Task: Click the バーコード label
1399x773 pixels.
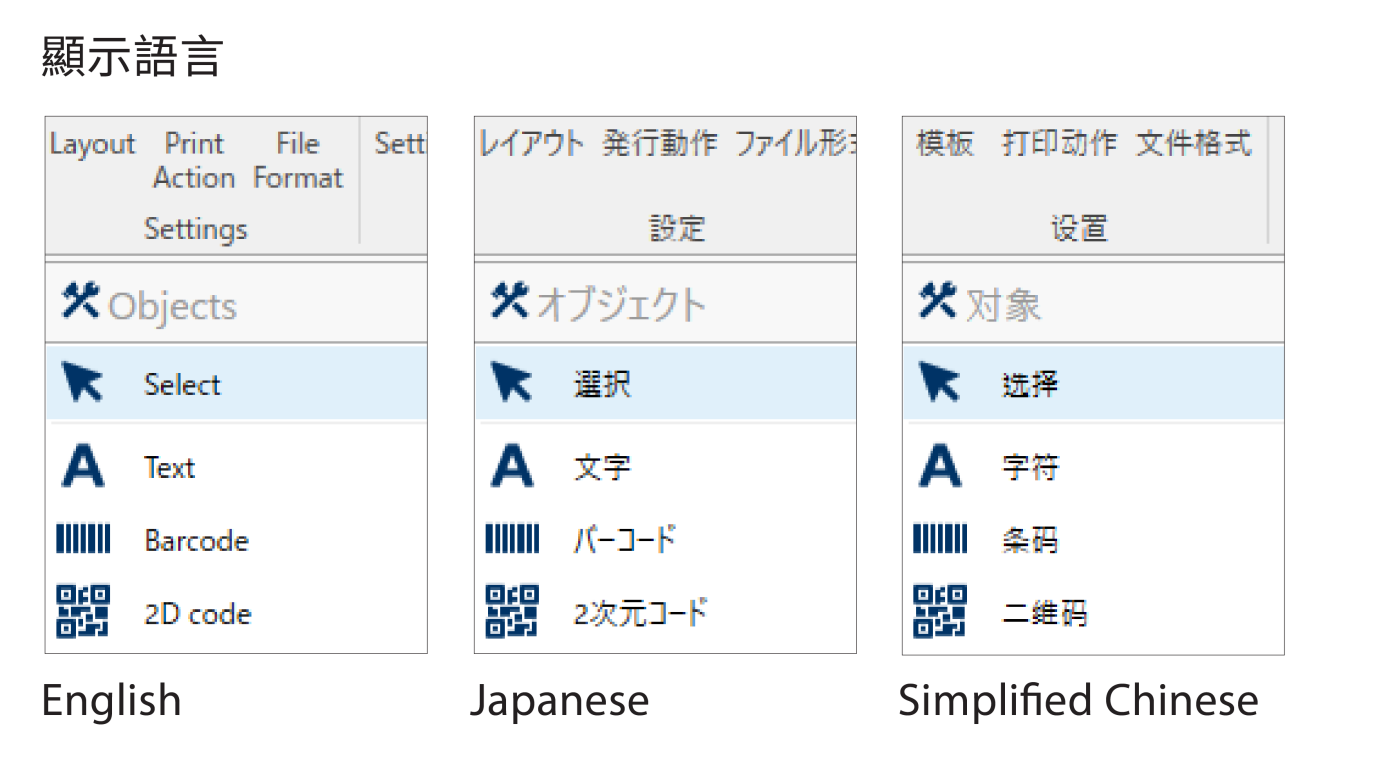Action: (625, 540)
